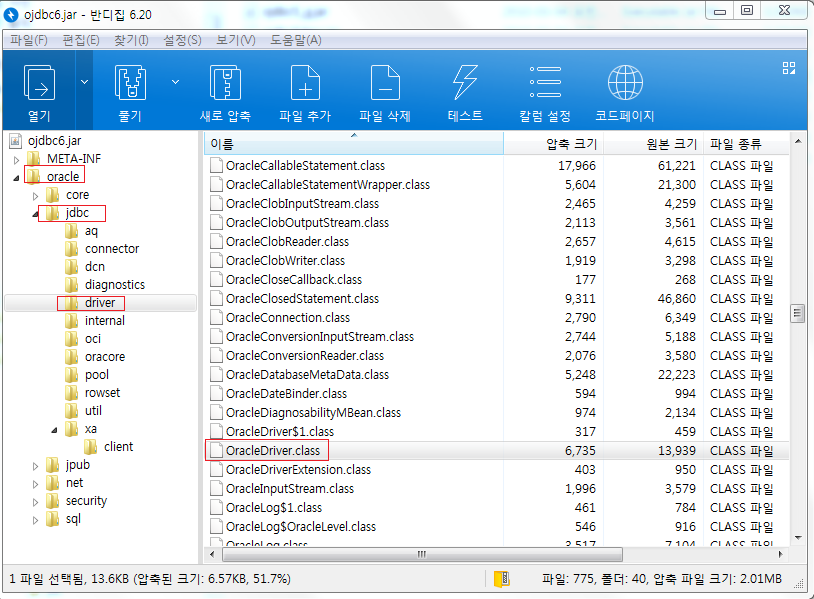
Task: Sort by the 이름 column header
Action: (354, 144)
